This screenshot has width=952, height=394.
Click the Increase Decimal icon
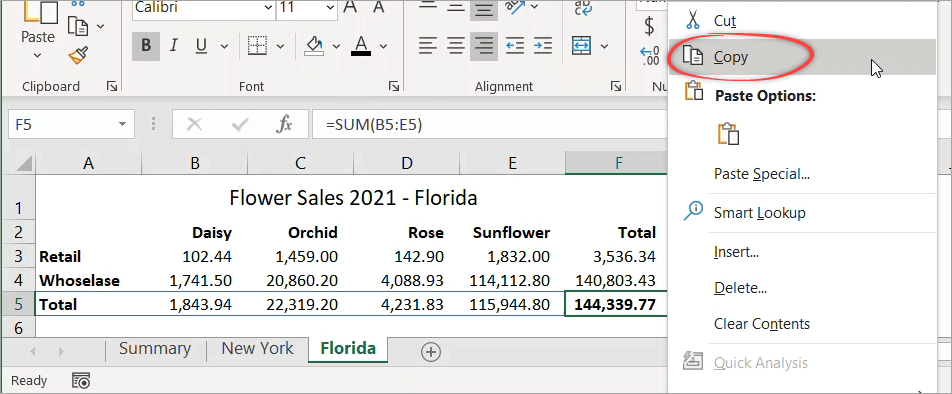650,56
